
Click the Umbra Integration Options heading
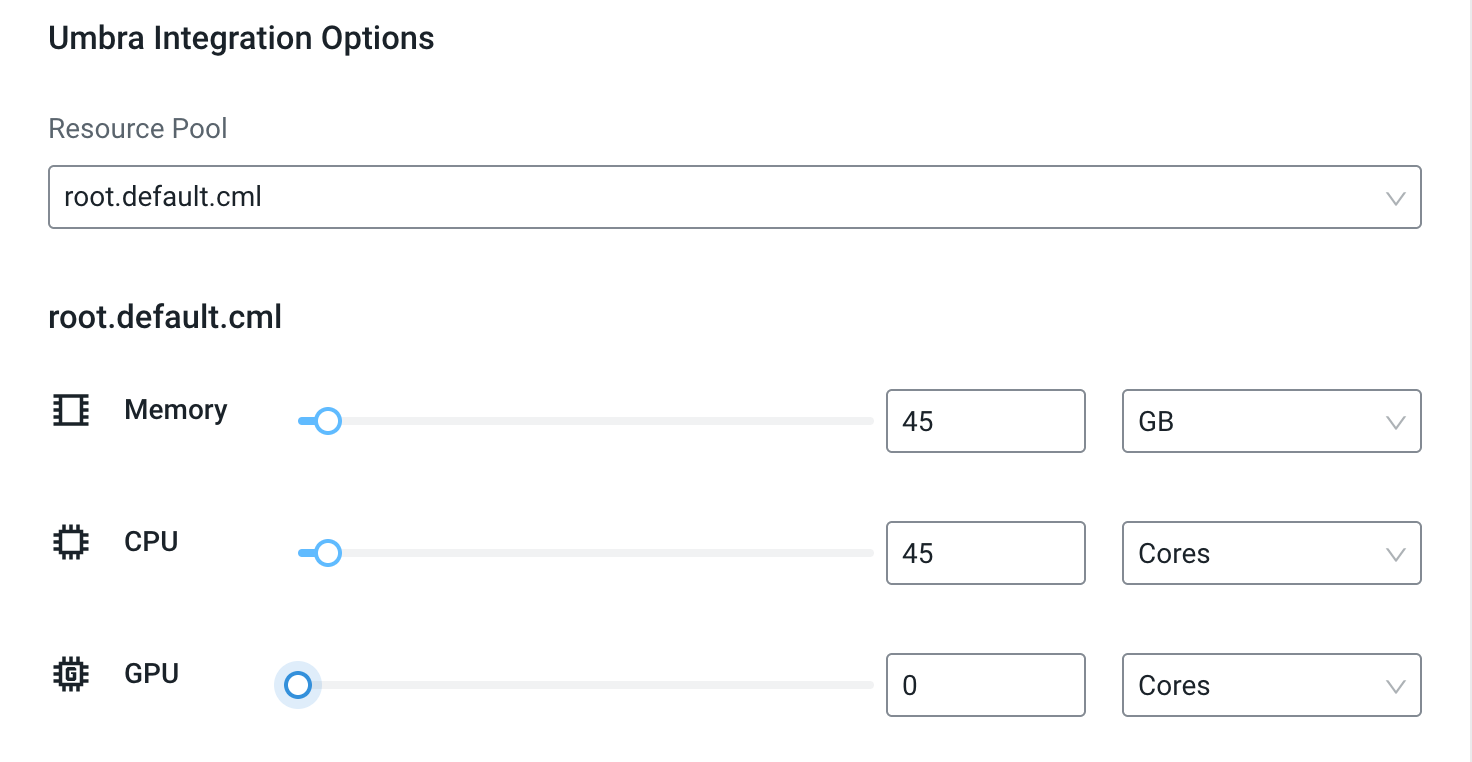pyautogui.click(x=242, y=39)
